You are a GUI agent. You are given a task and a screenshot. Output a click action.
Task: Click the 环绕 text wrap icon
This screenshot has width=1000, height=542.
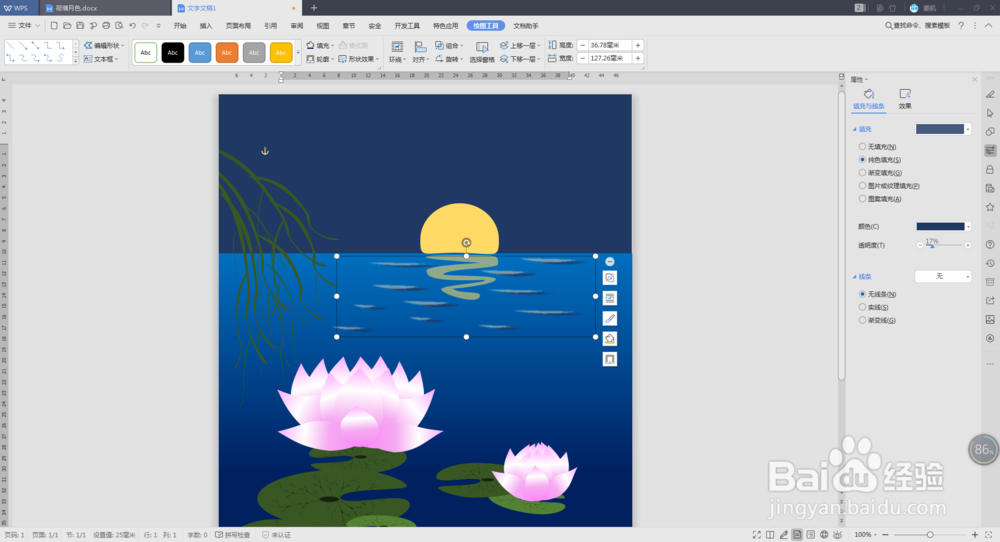click(397, 52)
